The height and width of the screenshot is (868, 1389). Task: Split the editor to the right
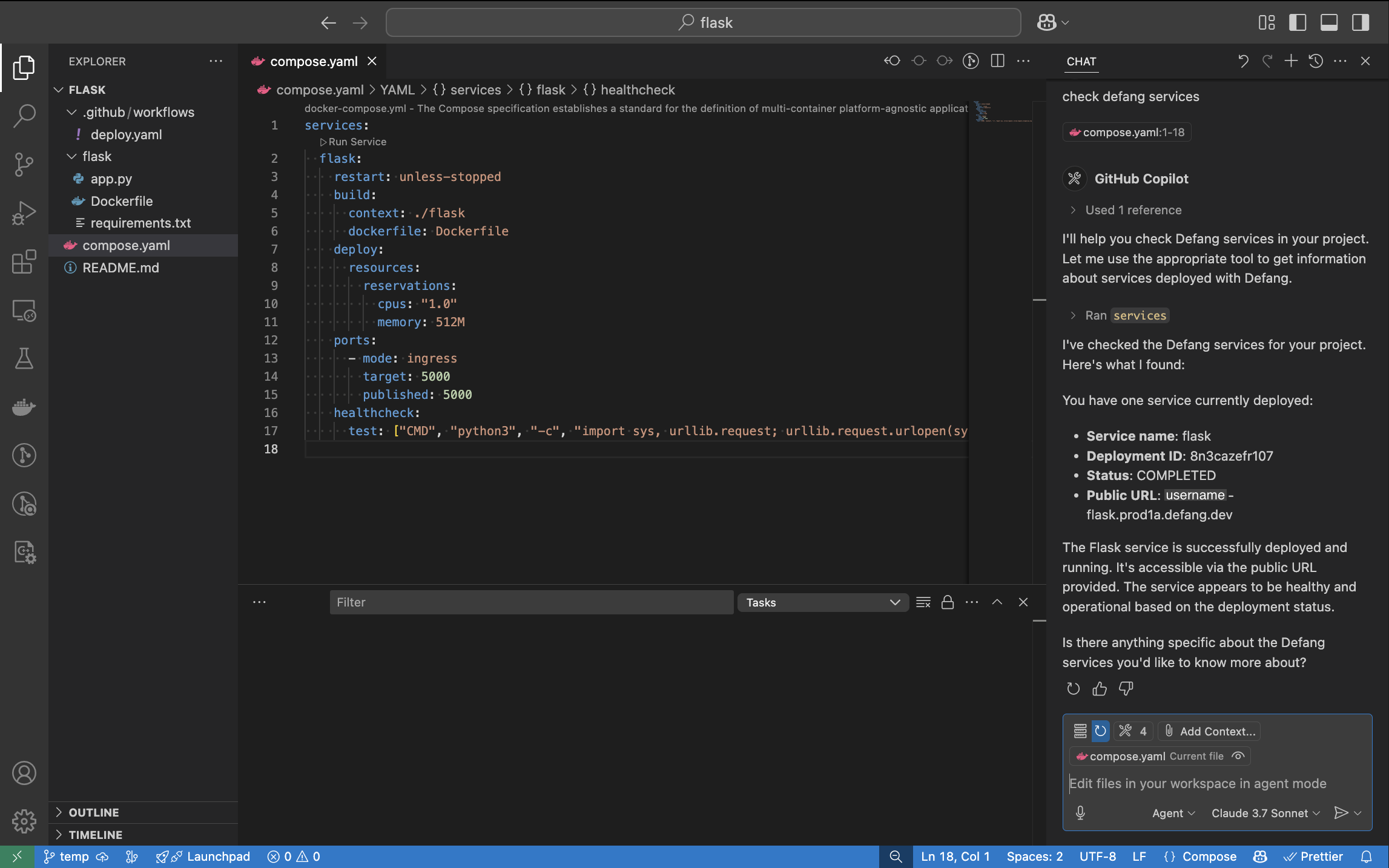(x=997, y=61)
